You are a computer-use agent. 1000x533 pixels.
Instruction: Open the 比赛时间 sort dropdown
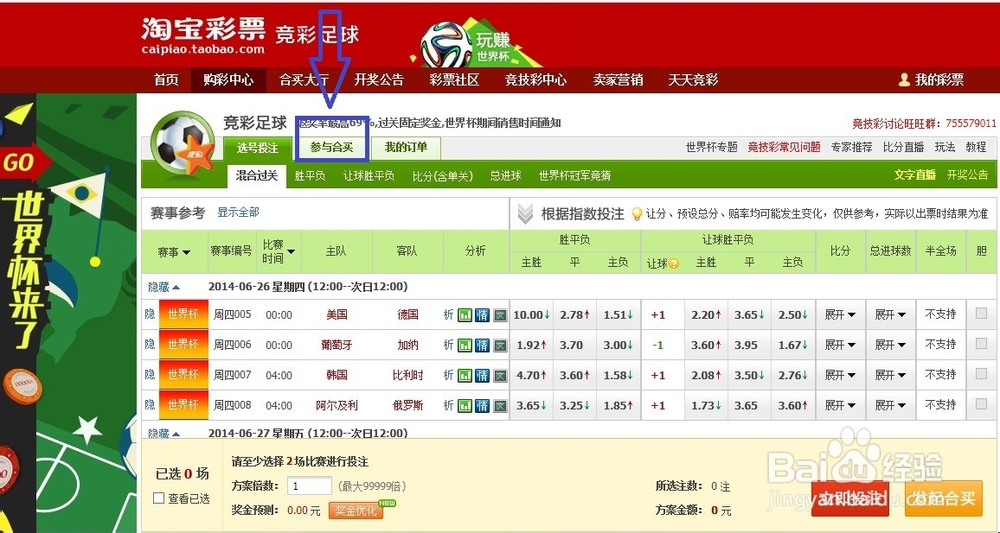[279, 252]
